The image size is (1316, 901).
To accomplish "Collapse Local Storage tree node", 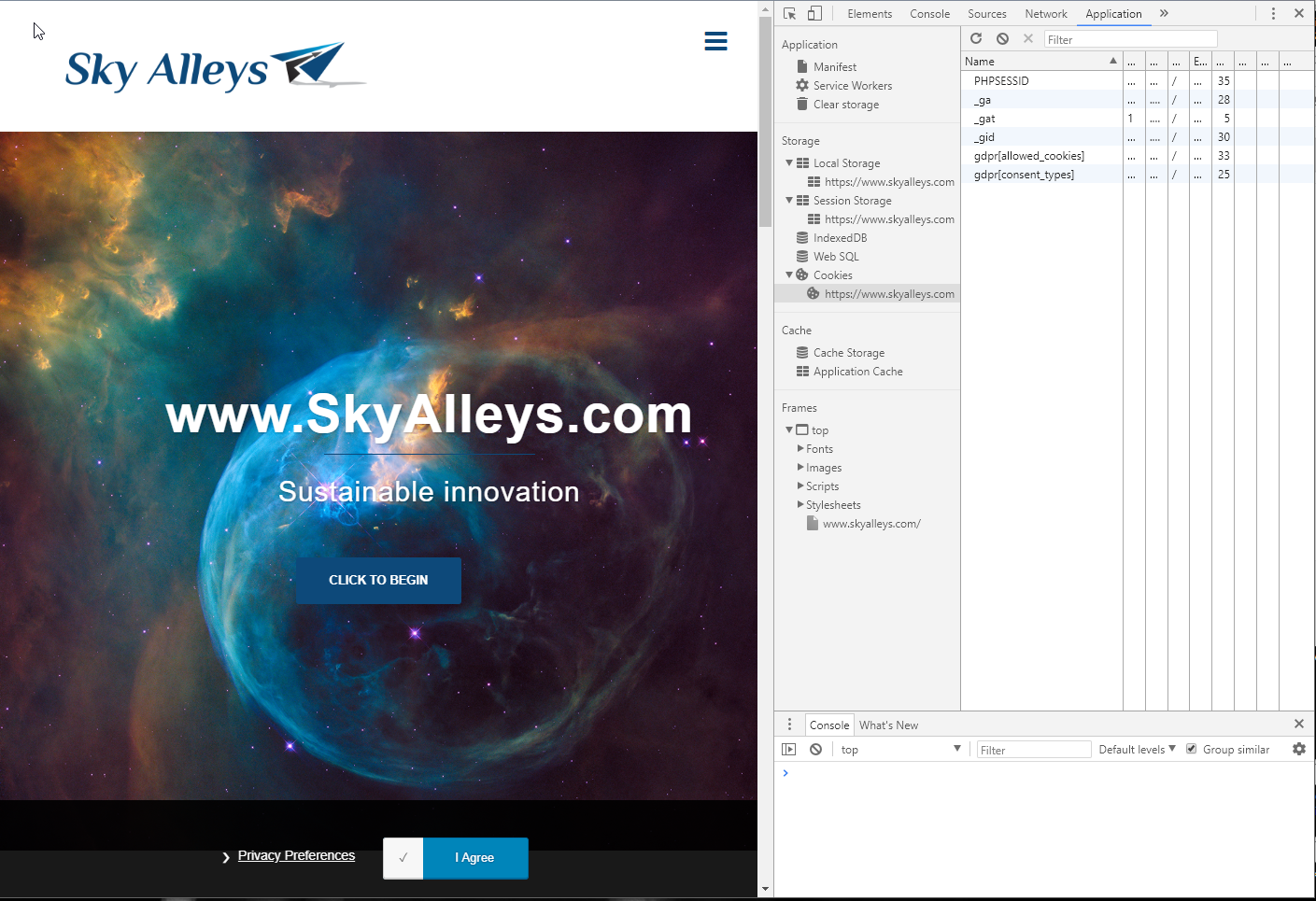I will click(x=789, y=162).
